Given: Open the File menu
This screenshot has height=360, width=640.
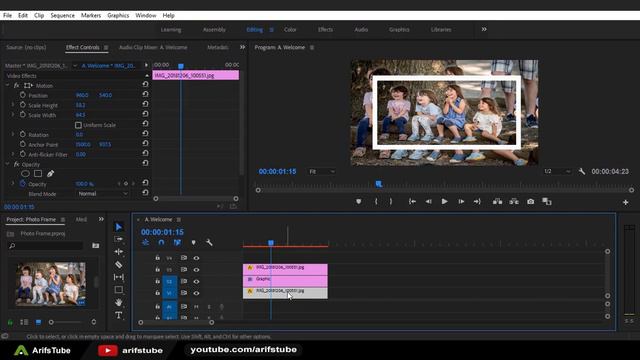Looking at the screenshot, I should point(7,16).
